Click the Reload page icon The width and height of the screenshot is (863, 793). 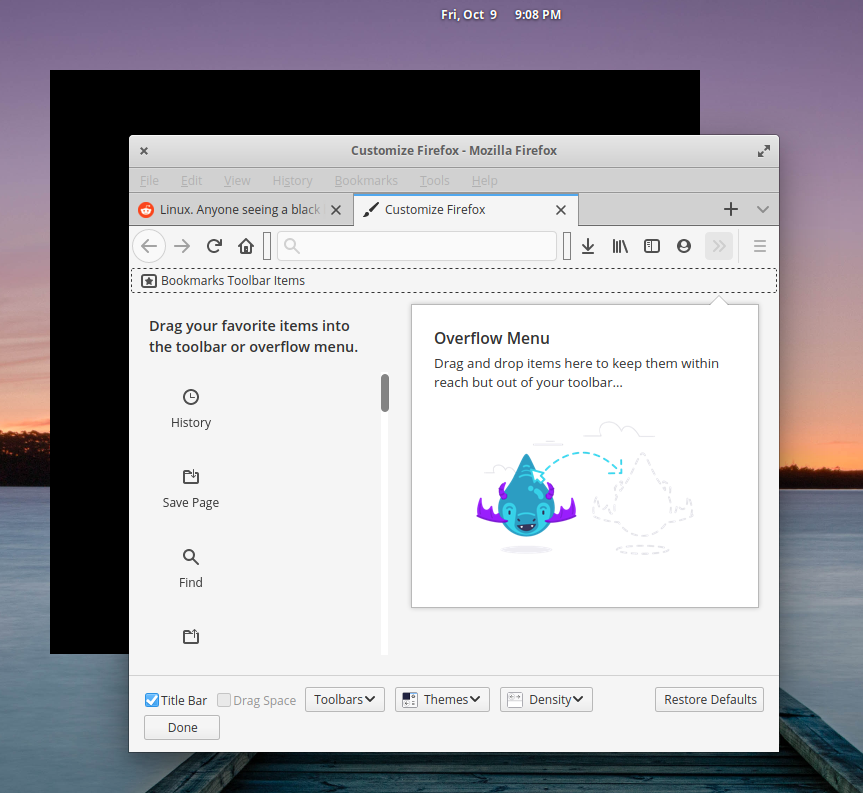click(214, 246)
